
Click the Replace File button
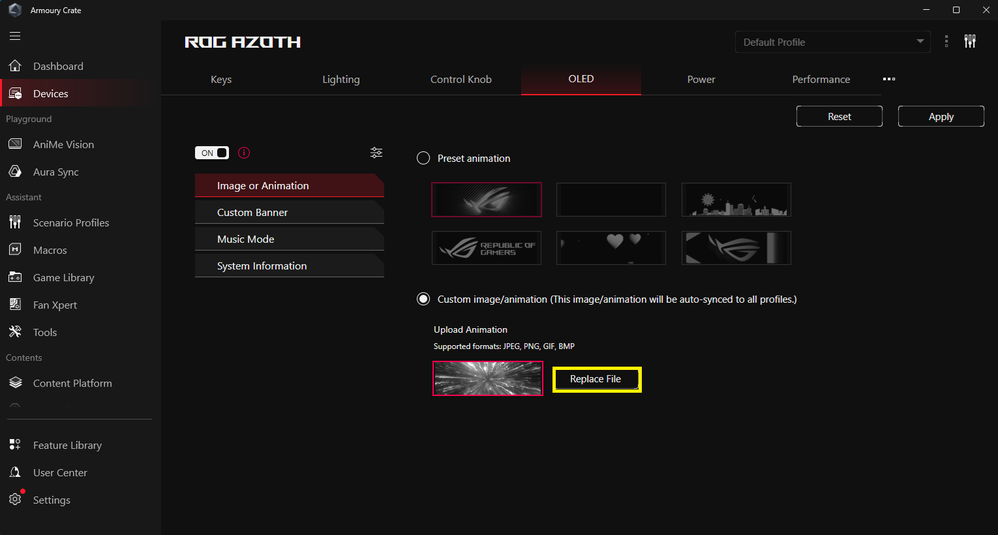coord(596,379)
